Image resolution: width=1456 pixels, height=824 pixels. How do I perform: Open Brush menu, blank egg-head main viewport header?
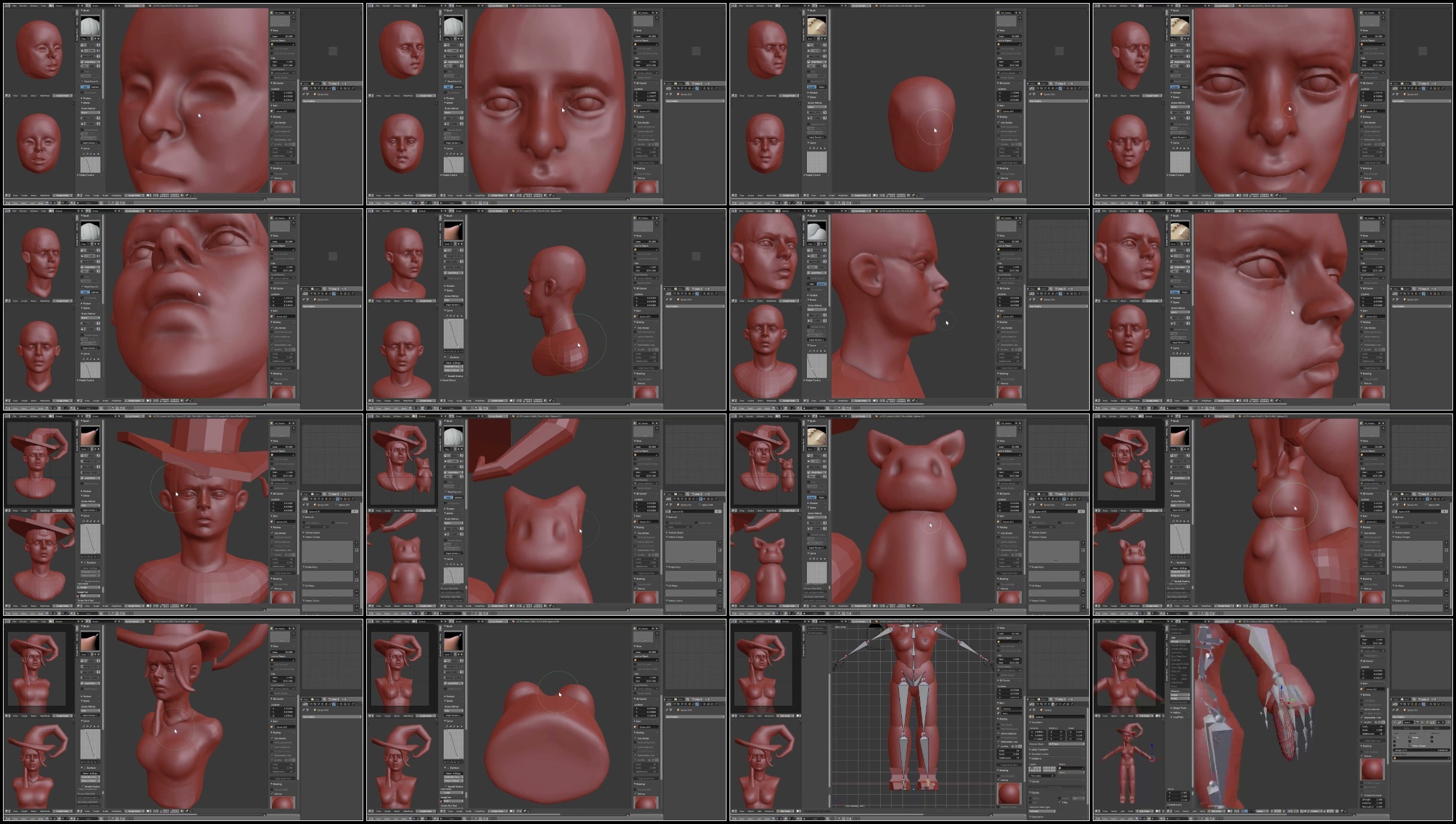[832, 196]
